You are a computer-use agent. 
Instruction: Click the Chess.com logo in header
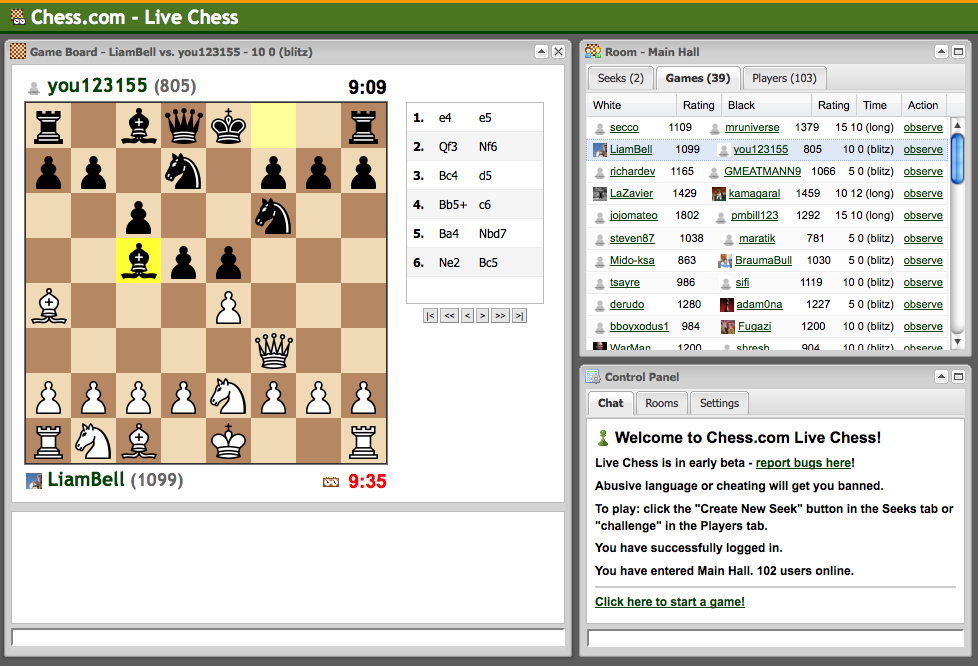pos(18,17)
